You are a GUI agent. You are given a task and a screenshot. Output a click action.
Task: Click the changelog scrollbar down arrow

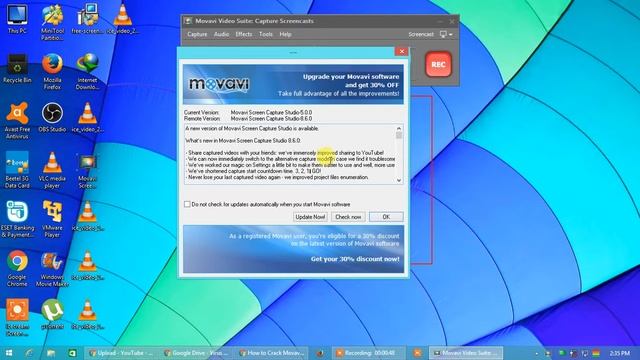click(399, 180)
